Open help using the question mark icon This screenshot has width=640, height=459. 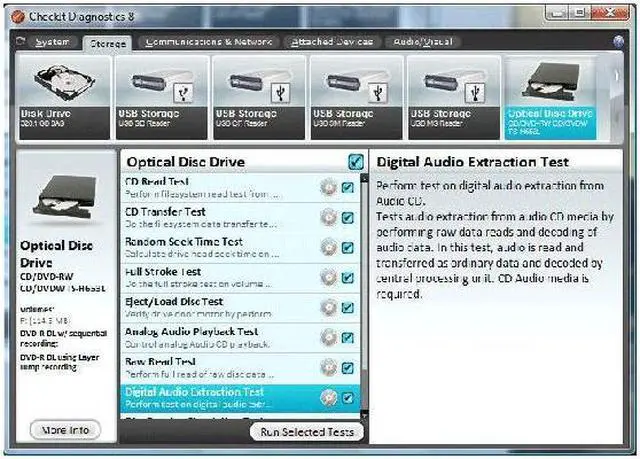tap(618, 42)
